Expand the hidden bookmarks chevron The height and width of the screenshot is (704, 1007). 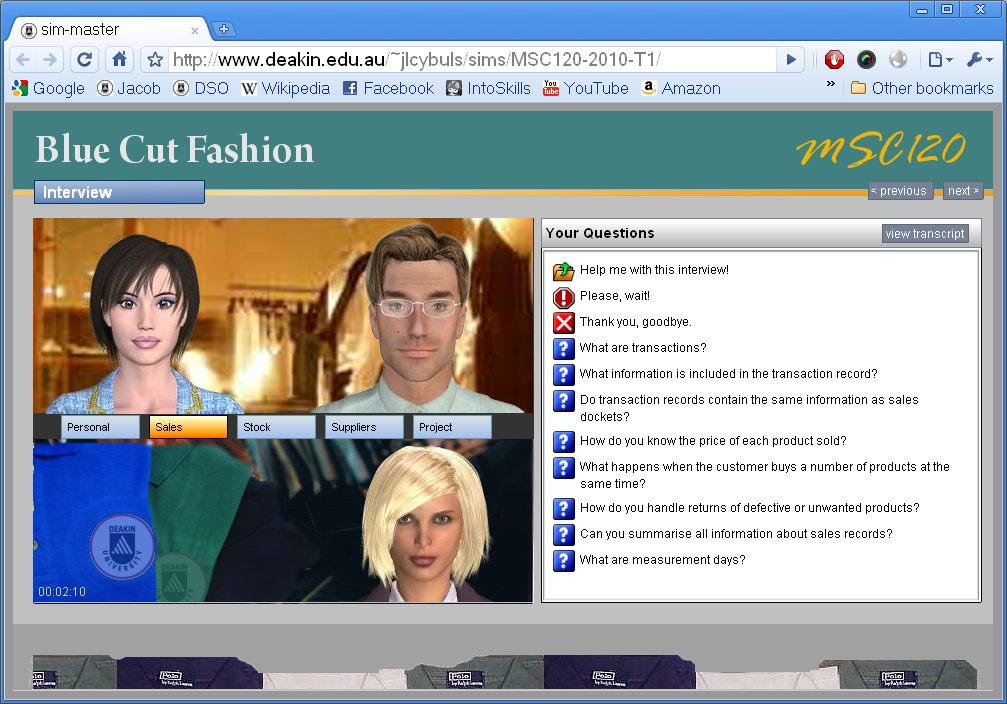tap(830, 86)
